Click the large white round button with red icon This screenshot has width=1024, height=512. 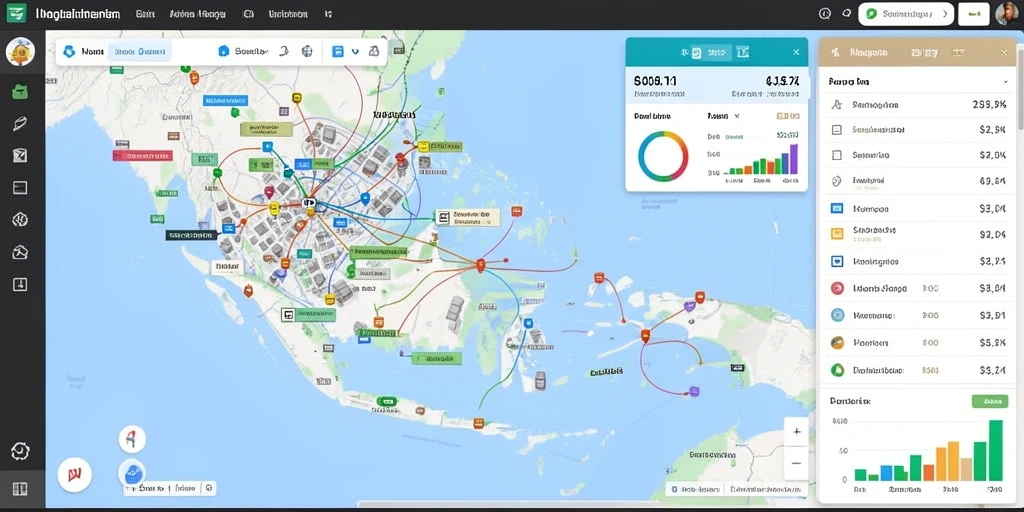[x=74, y=473]
